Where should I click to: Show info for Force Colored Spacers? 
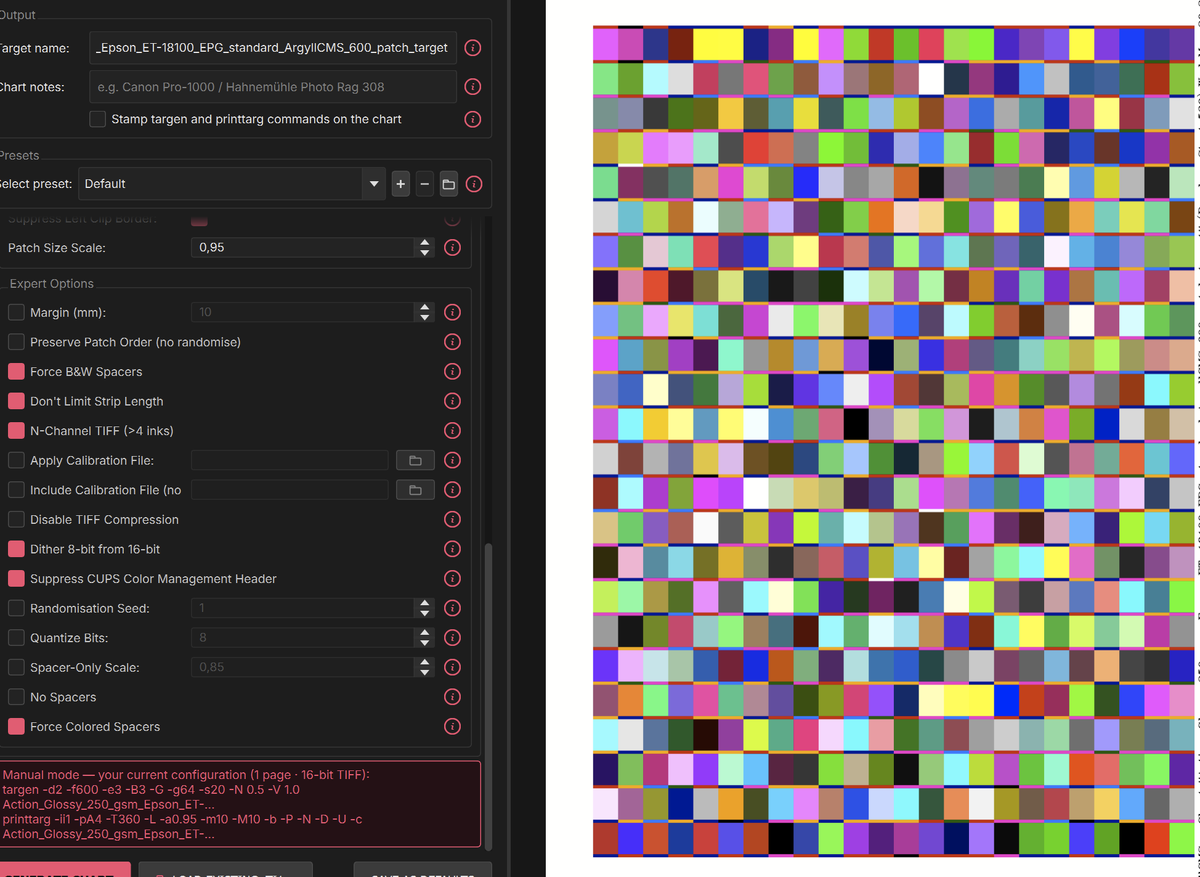point(452,727)
